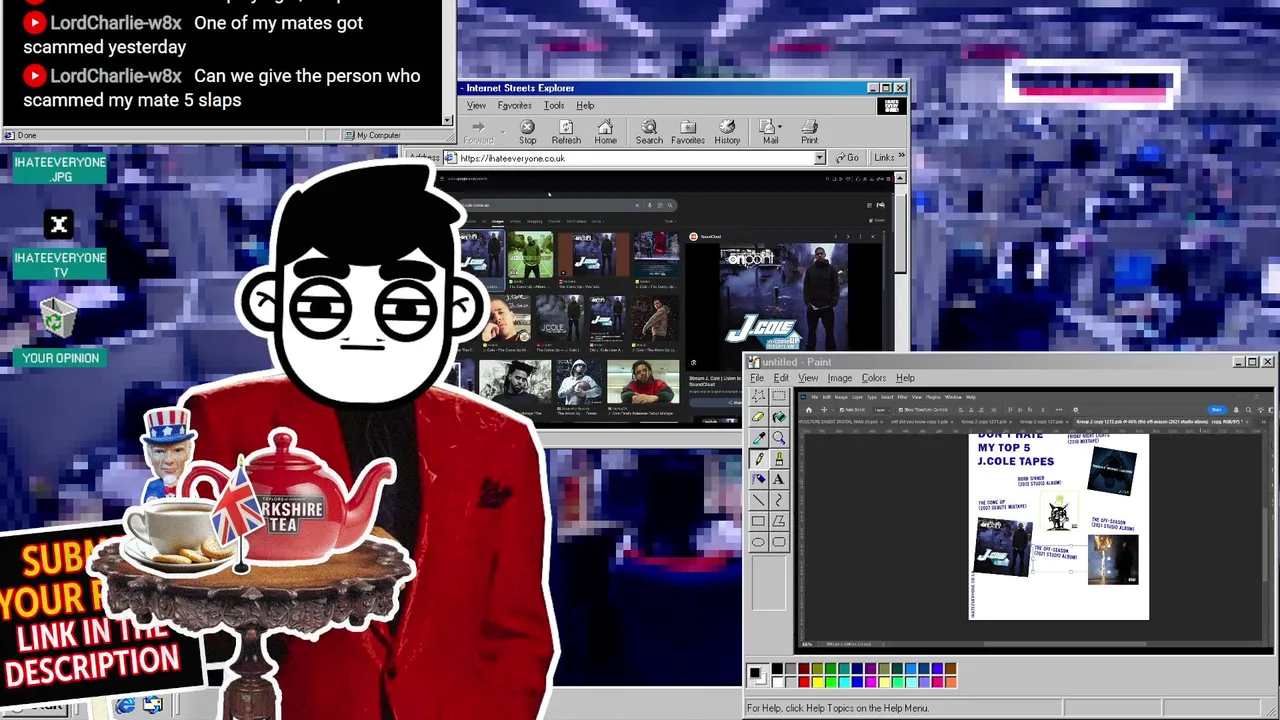Viewport: 1280px width, 720px height.
Task: Select the Curve tool in Paint
Action: click(779, 500)
